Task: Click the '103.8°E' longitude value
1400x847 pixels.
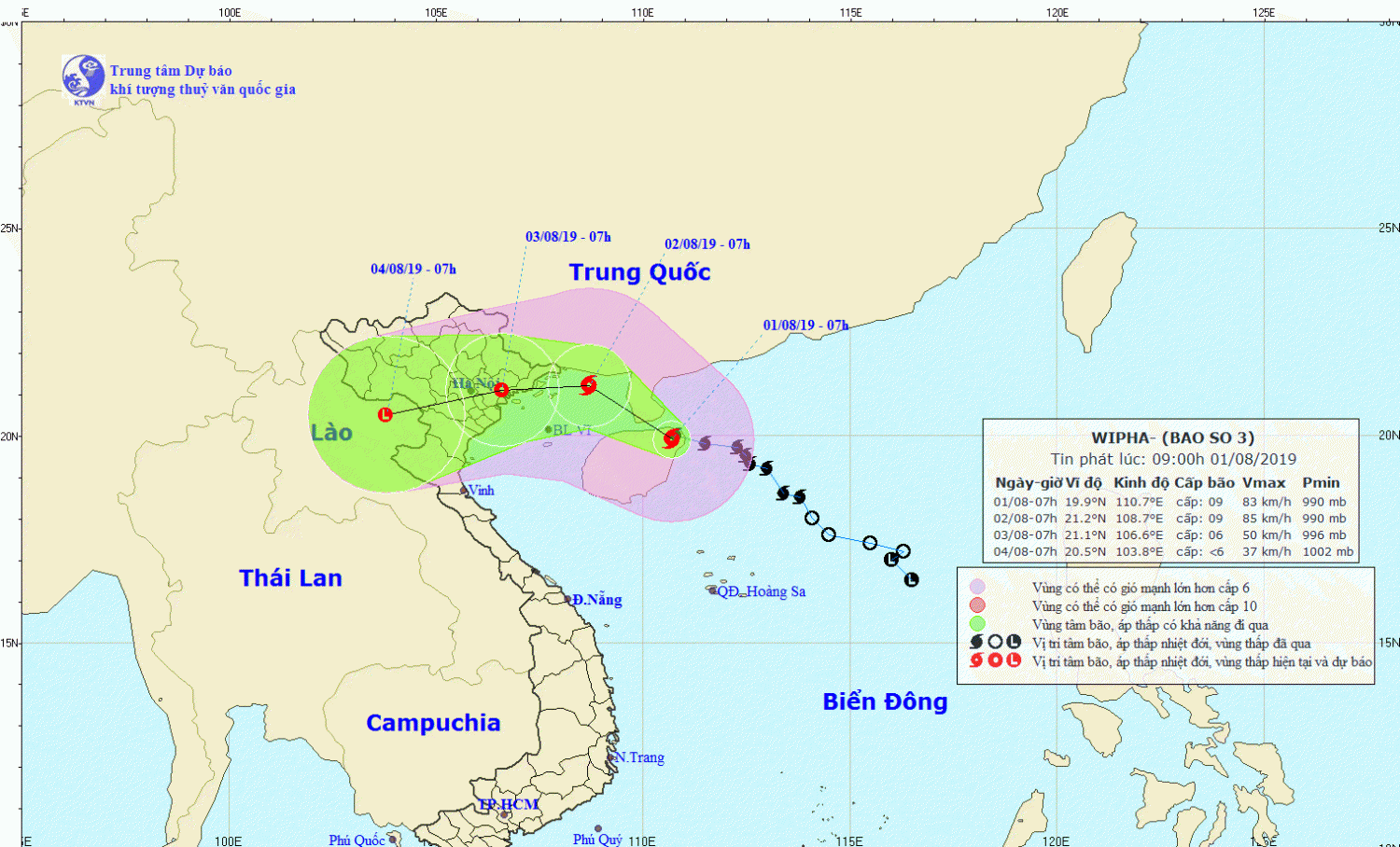Action: point(1140,552)
